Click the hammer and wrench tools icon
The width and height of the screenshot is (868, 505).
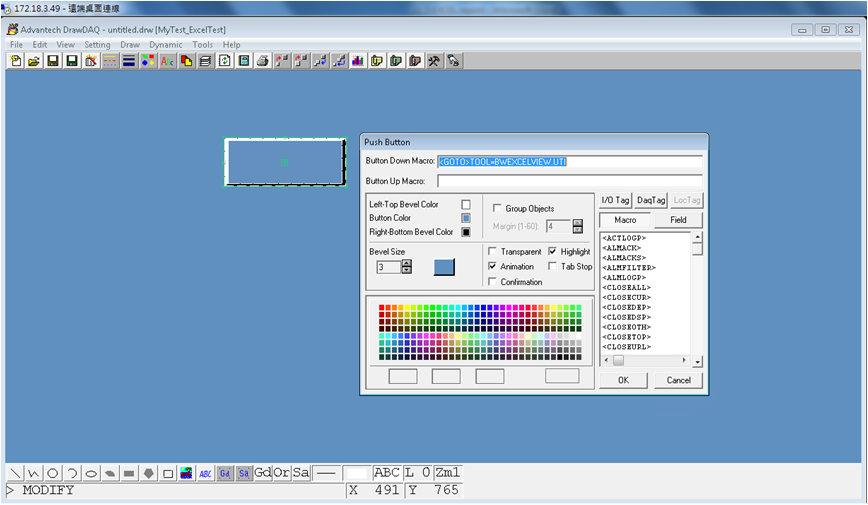click(434, 61)
